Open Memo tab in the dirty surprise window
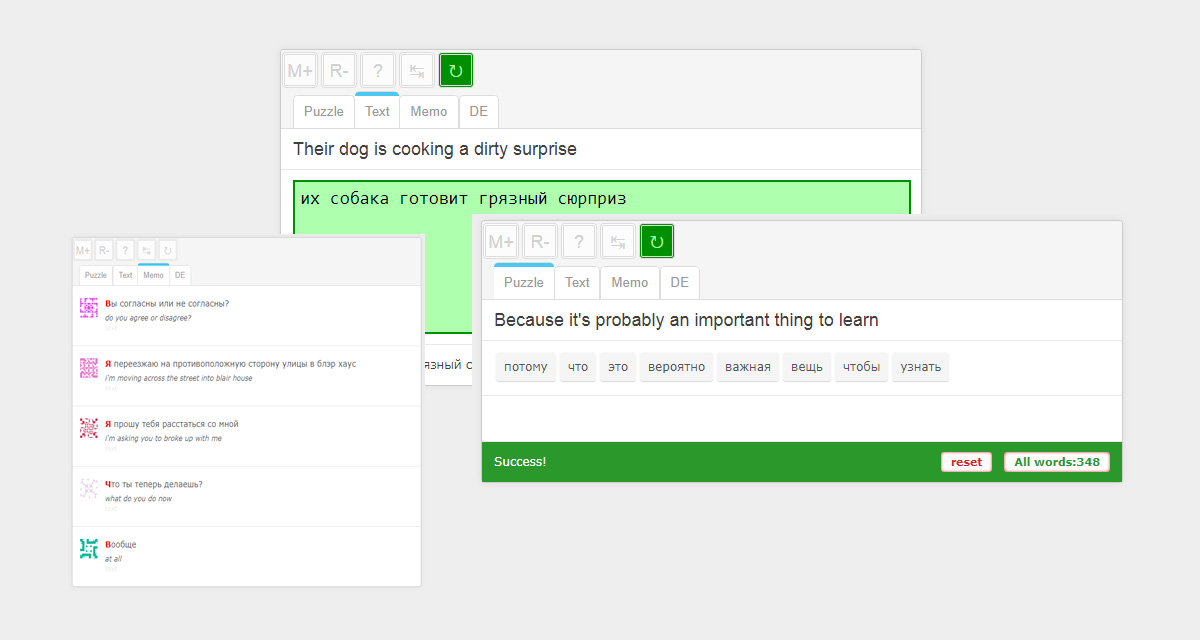The image size is (1200, 640). click(429, 111)
